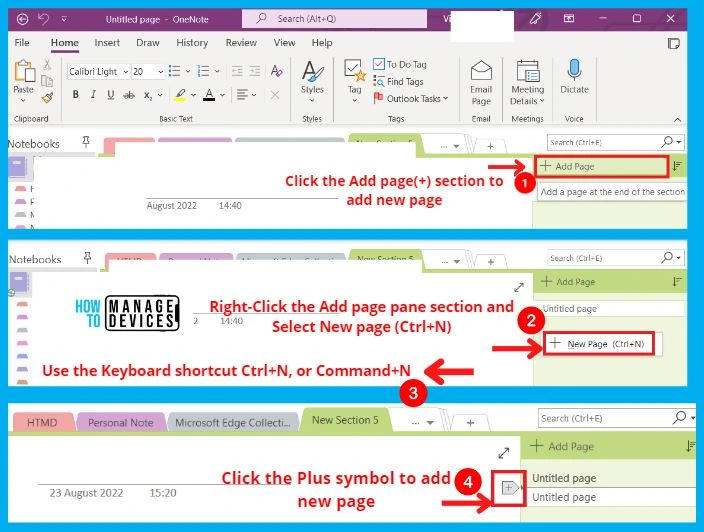Click the Paste clipboard icon

(24, 71)
